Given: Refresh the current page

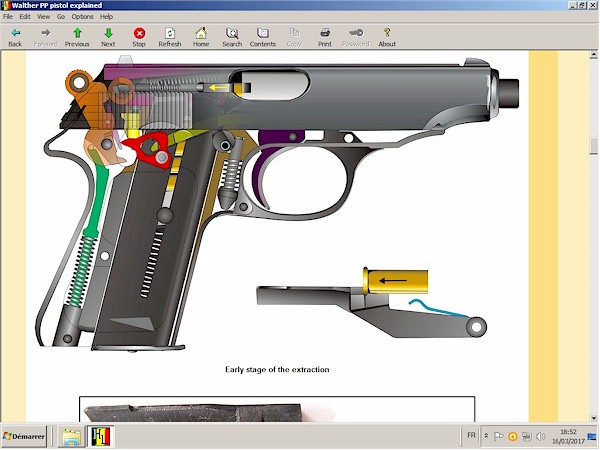Looking at the screenshot, I should [x=170, y=37].
